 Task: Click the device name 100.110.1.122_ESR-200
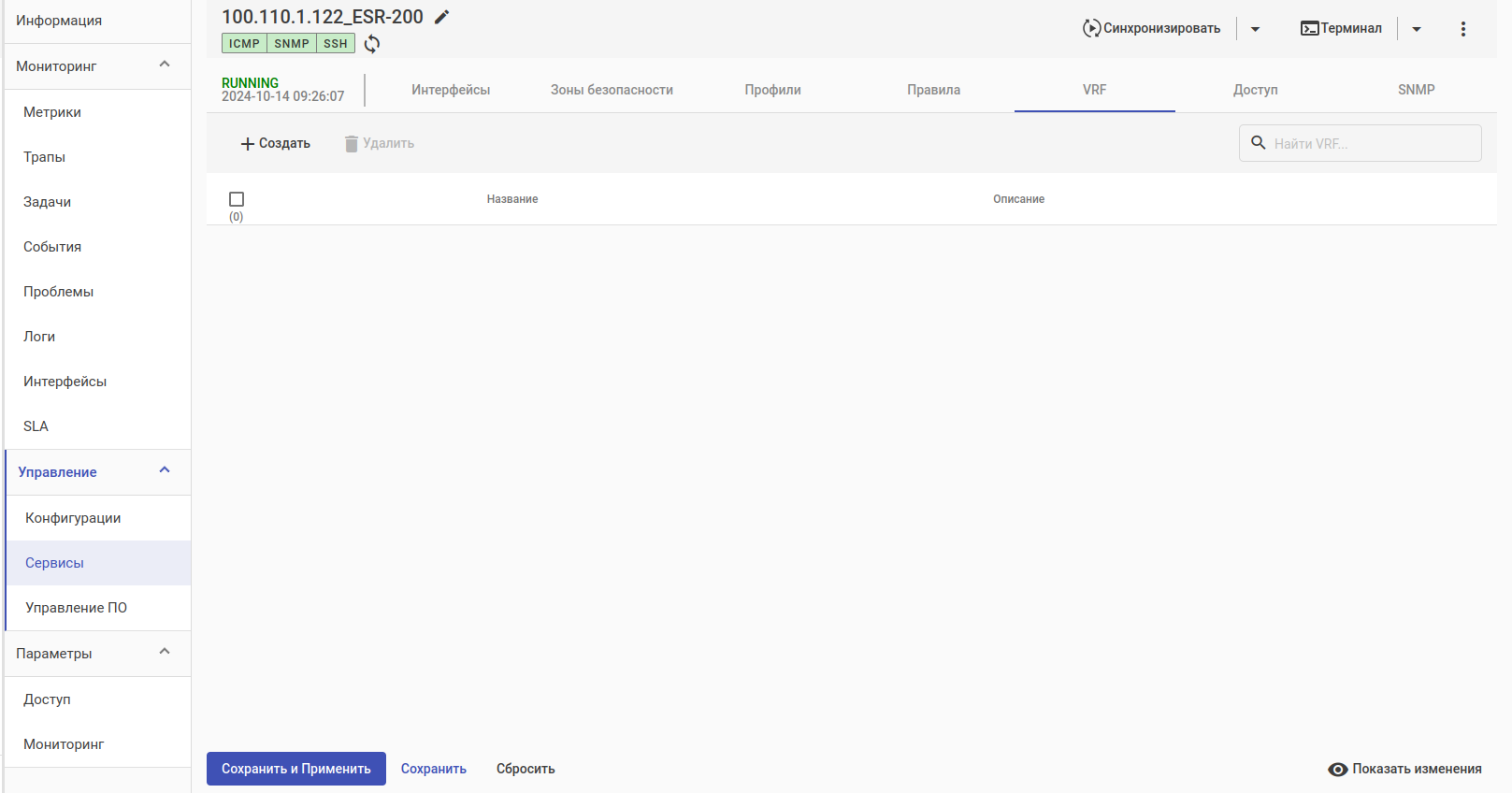pos(323,17)
